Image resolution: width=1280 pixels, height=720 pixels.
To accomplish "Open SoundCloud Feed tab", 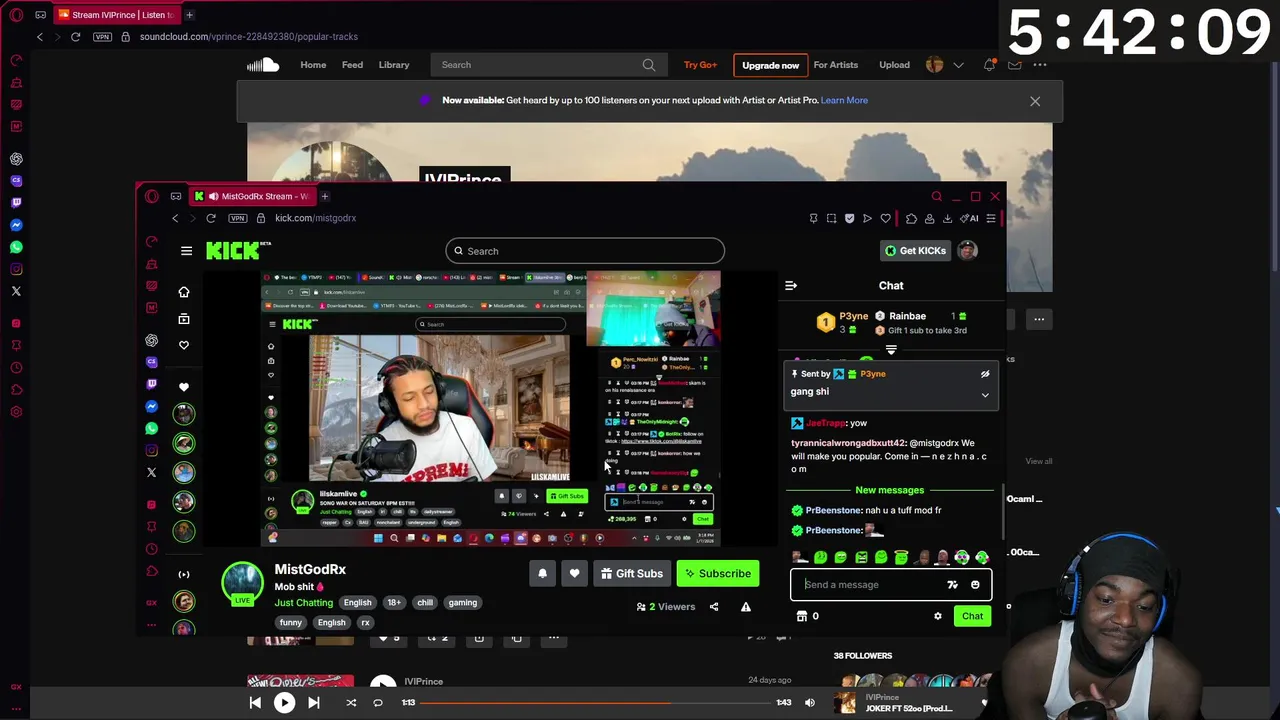I will pos(352,65).
